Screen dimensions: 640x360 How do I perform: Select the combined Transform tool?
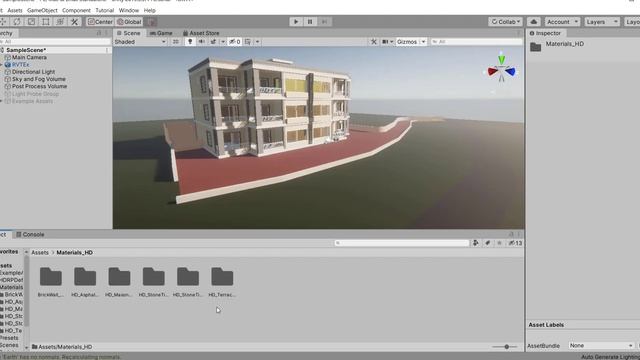click(60, 22)
